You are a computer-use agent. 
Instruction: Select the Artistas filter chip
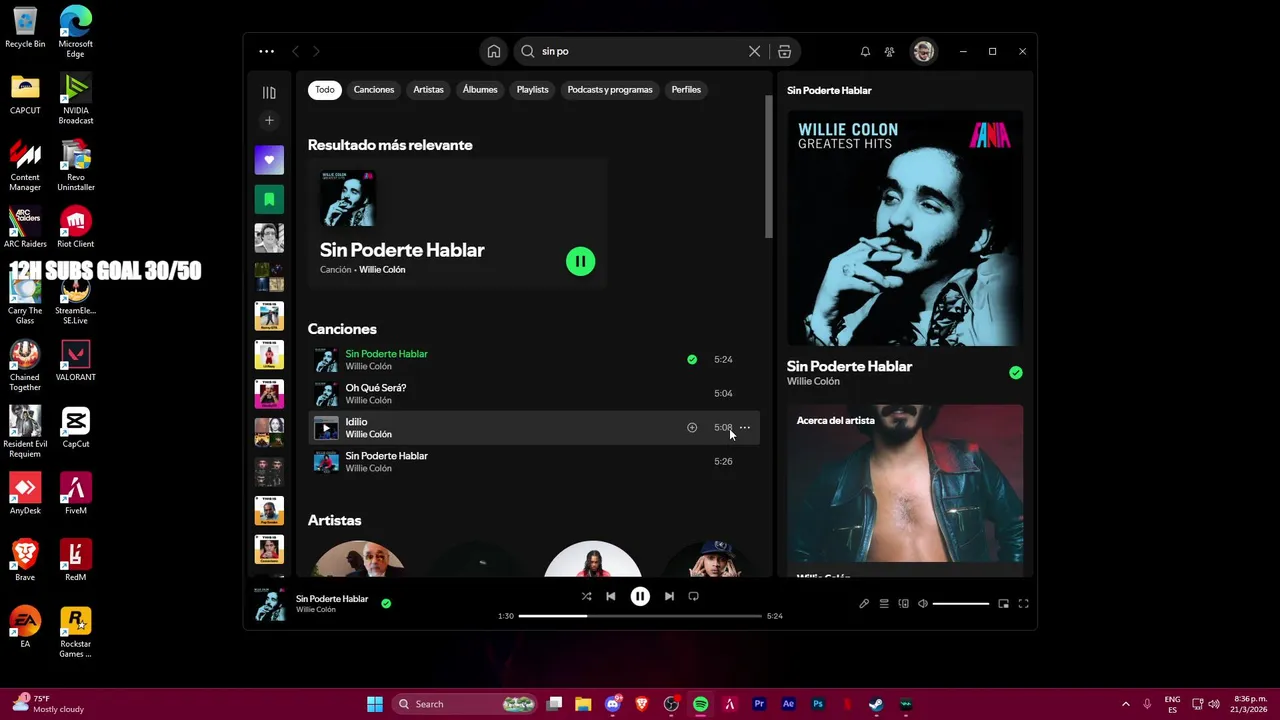click(428, 90)
